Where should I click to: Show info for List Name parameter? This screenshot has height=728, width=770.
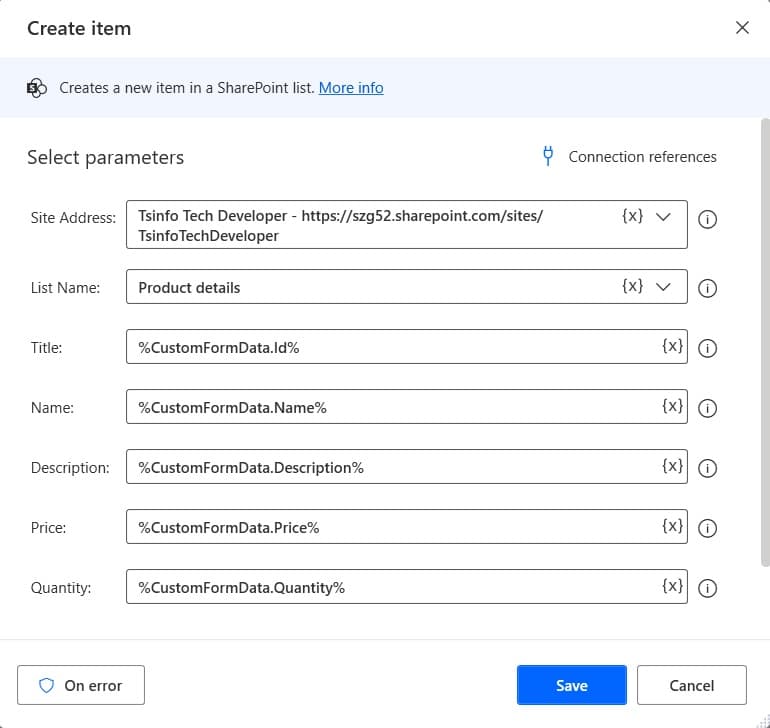point(707,288)
